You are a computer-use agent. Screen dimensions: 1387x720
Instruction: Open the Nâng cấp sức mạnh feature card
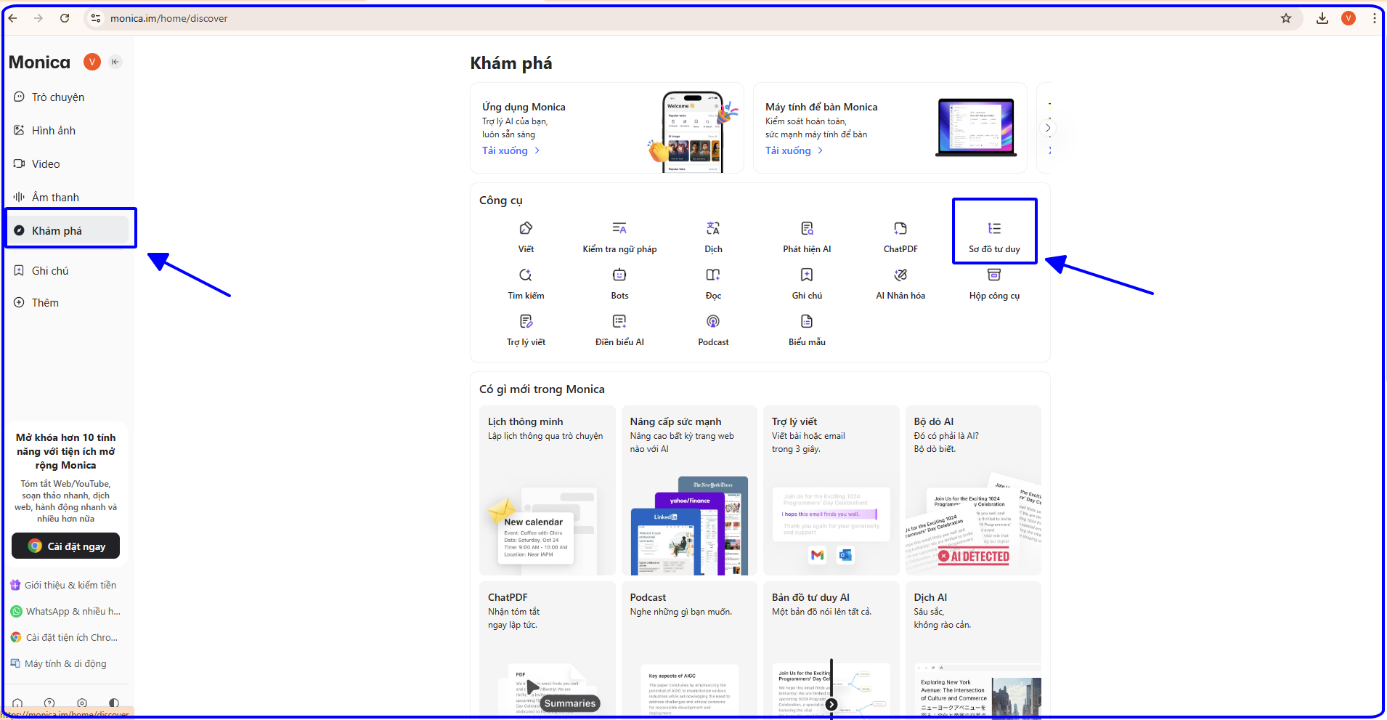click(689, 490)
